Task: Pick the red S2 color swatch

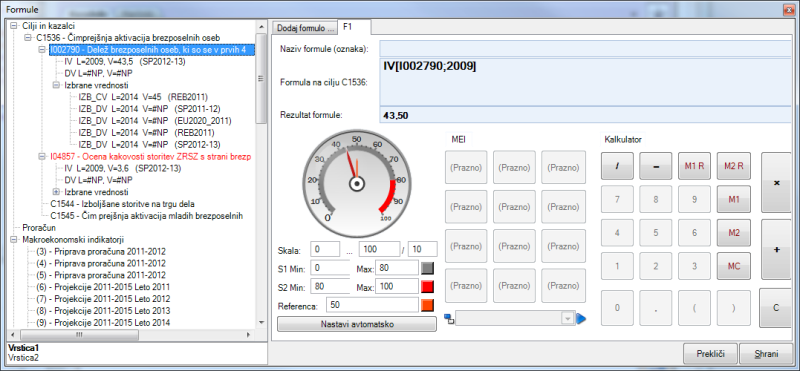Action: [x=428, y=287]
